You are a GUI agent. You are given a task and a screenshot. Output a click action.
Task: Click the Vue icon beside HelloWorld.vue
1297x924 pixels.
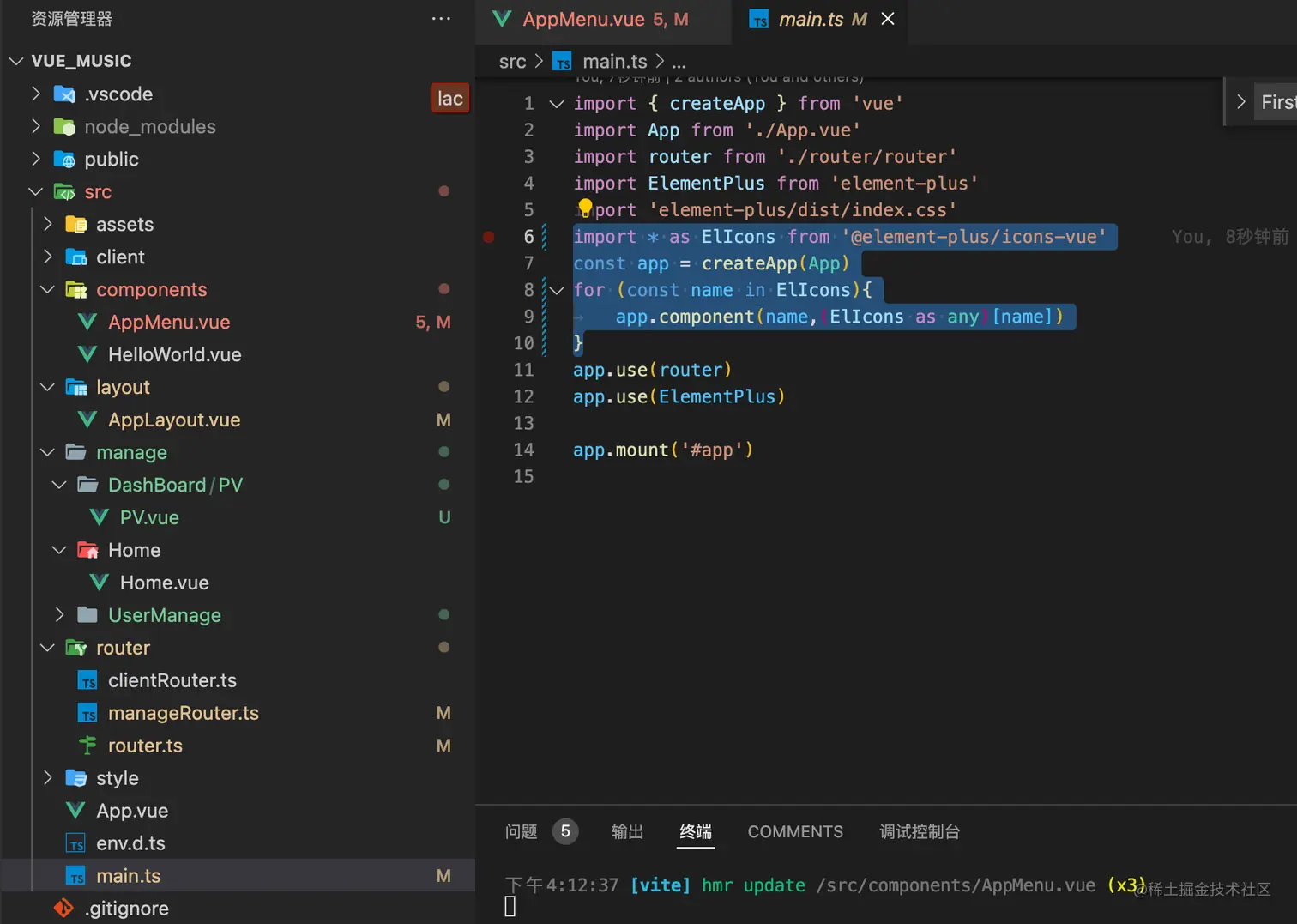pos(87,354)
